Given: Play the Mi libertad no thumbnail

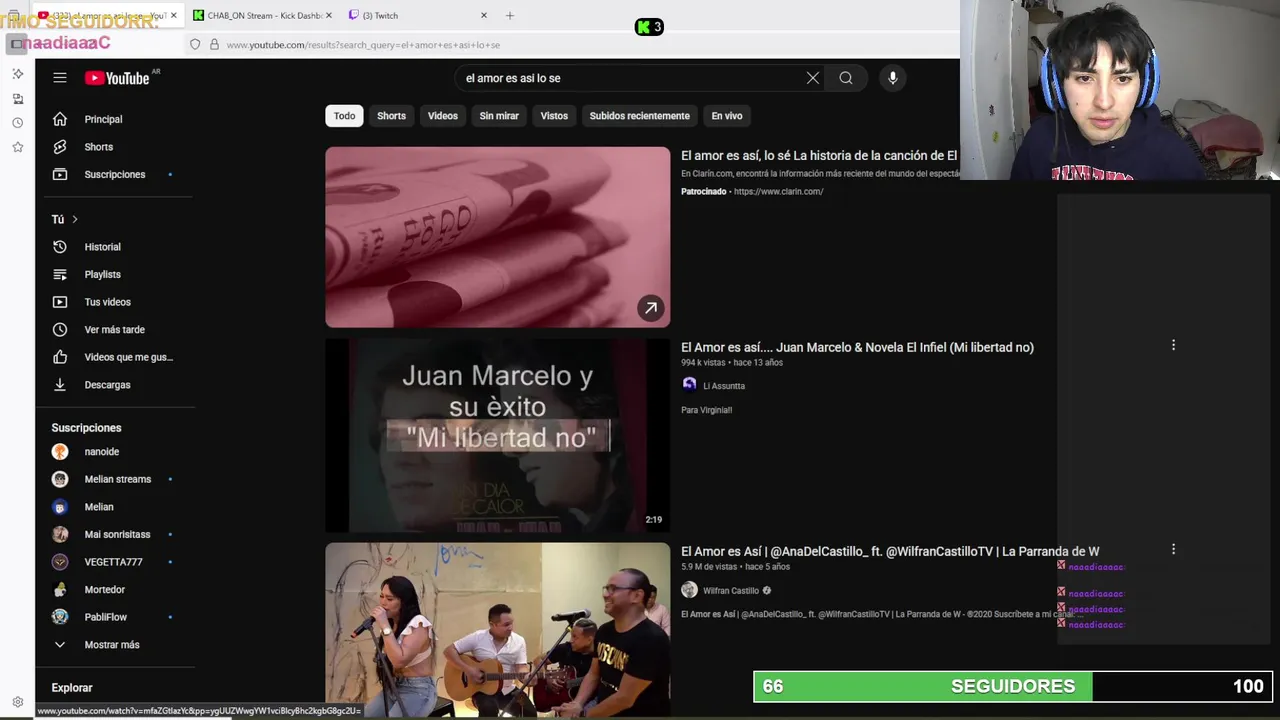Looking at the screenshot, I should click(497, 435).
